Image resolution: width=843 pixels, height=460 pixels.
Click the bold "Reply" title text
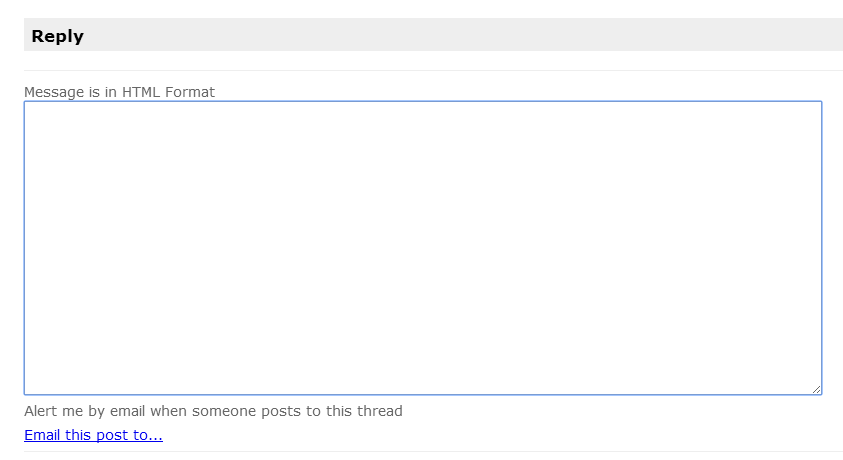[57, 36]
